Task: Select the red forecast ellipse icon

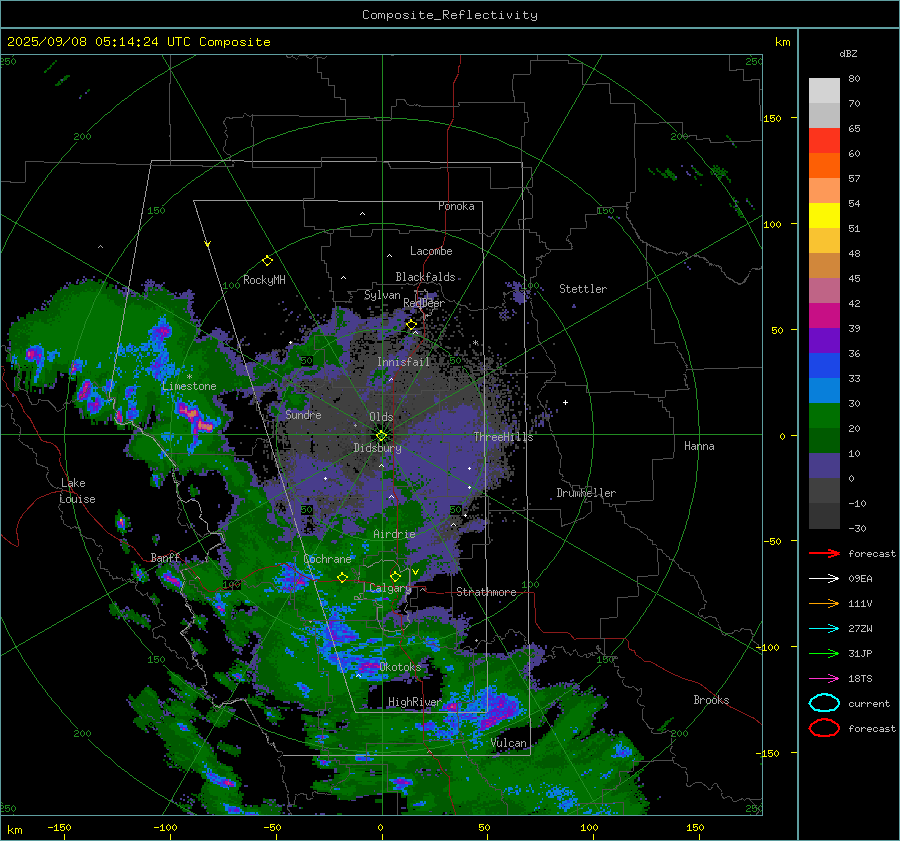Action: (x=824, y=728)
